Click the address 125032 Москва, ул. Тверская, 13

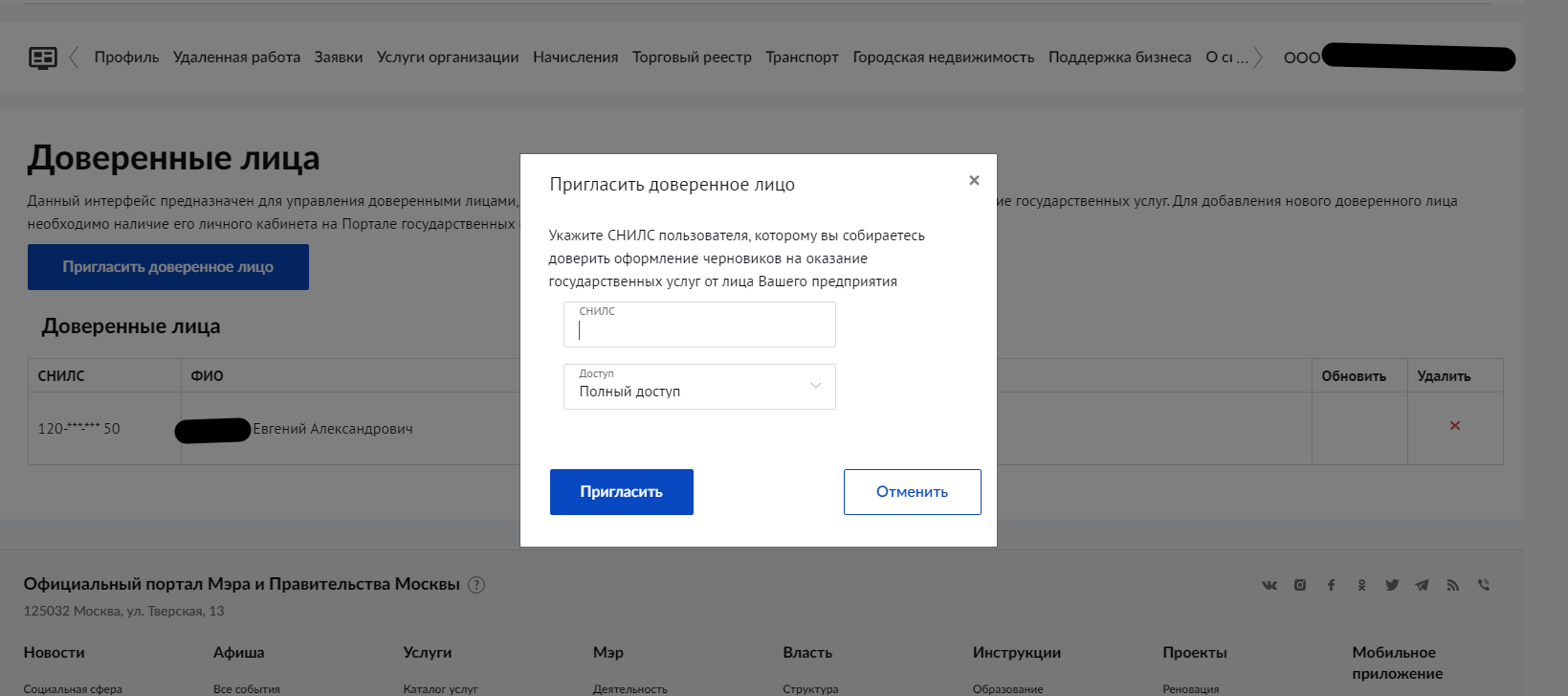click(x=124, y=611)
